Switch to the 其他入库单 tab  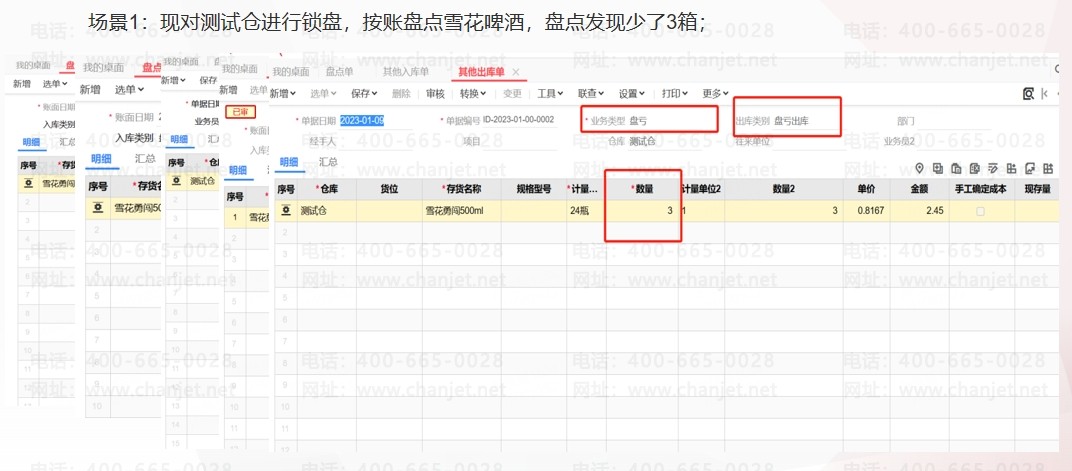point(405,72)
